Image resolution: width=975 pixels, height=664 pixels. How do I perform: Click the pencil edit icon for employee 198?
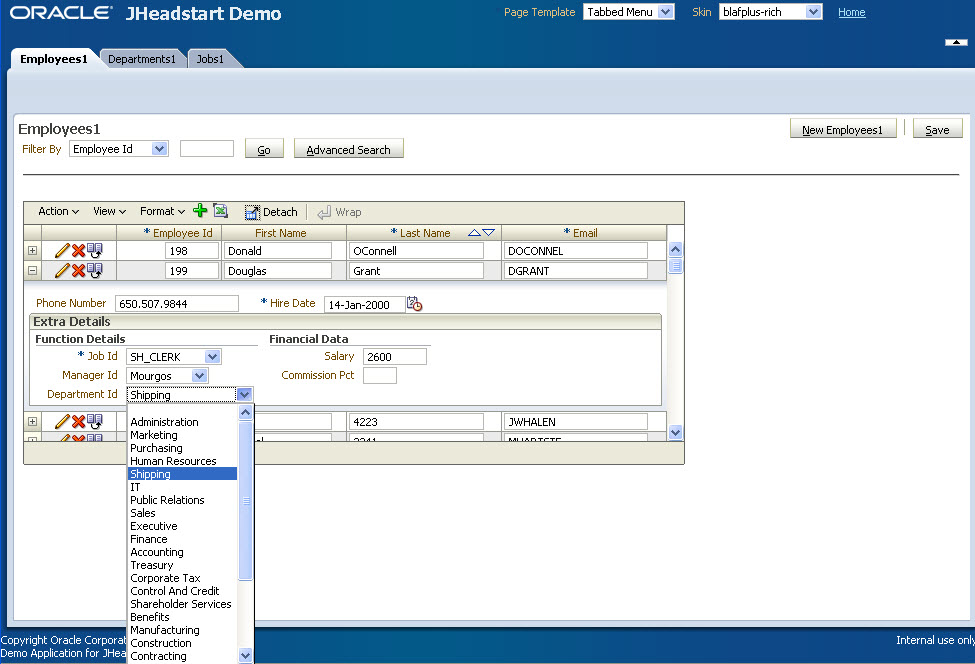pyautogui.click(x=62, y=251)
